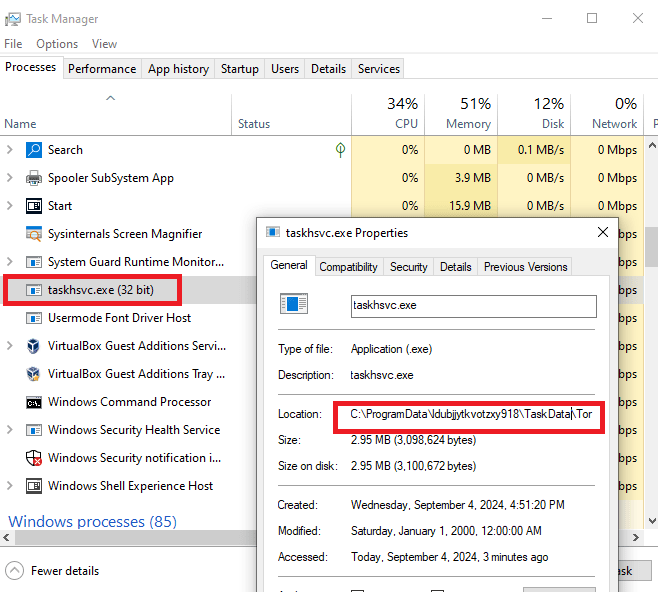Open the Security tab in Properties

coord(408,267)
